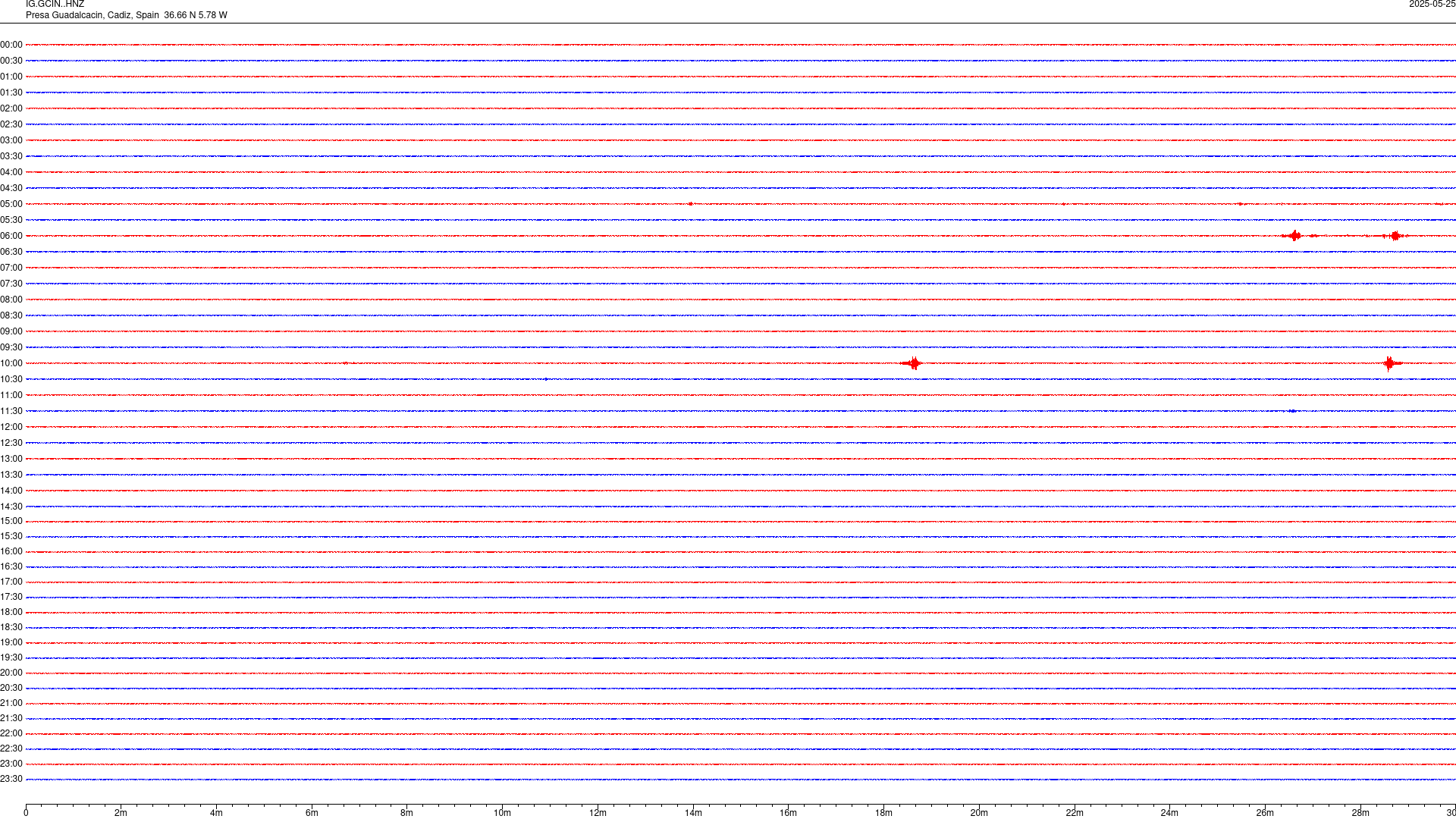Select the 20:30 trace time label
The image size is (1456, 819).
tap(11, 688)
